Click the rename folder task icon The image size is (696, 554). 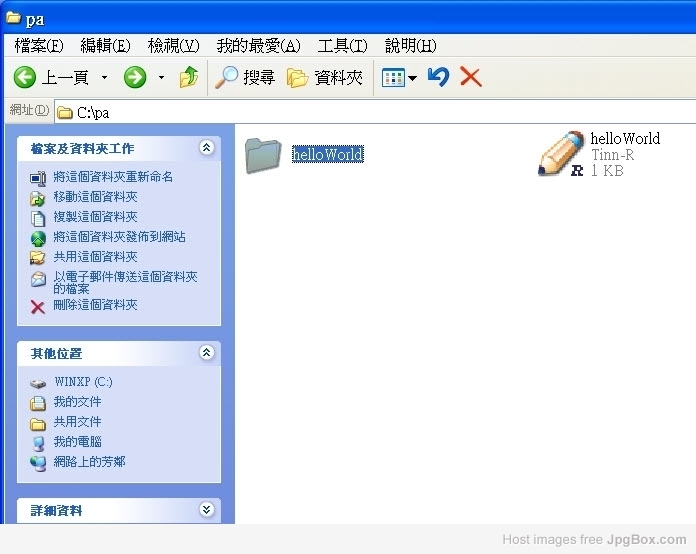click(x=38, y=178)
